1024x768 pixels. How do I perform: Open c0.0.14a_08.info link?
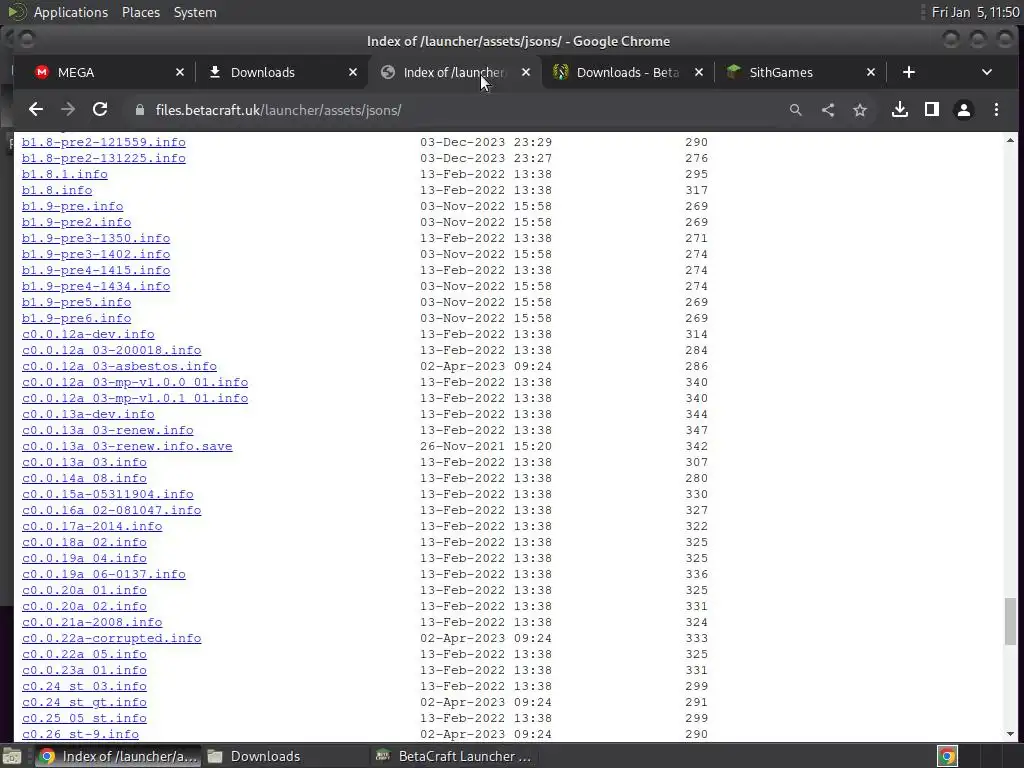pyautogui.click(x=84, y=478)
